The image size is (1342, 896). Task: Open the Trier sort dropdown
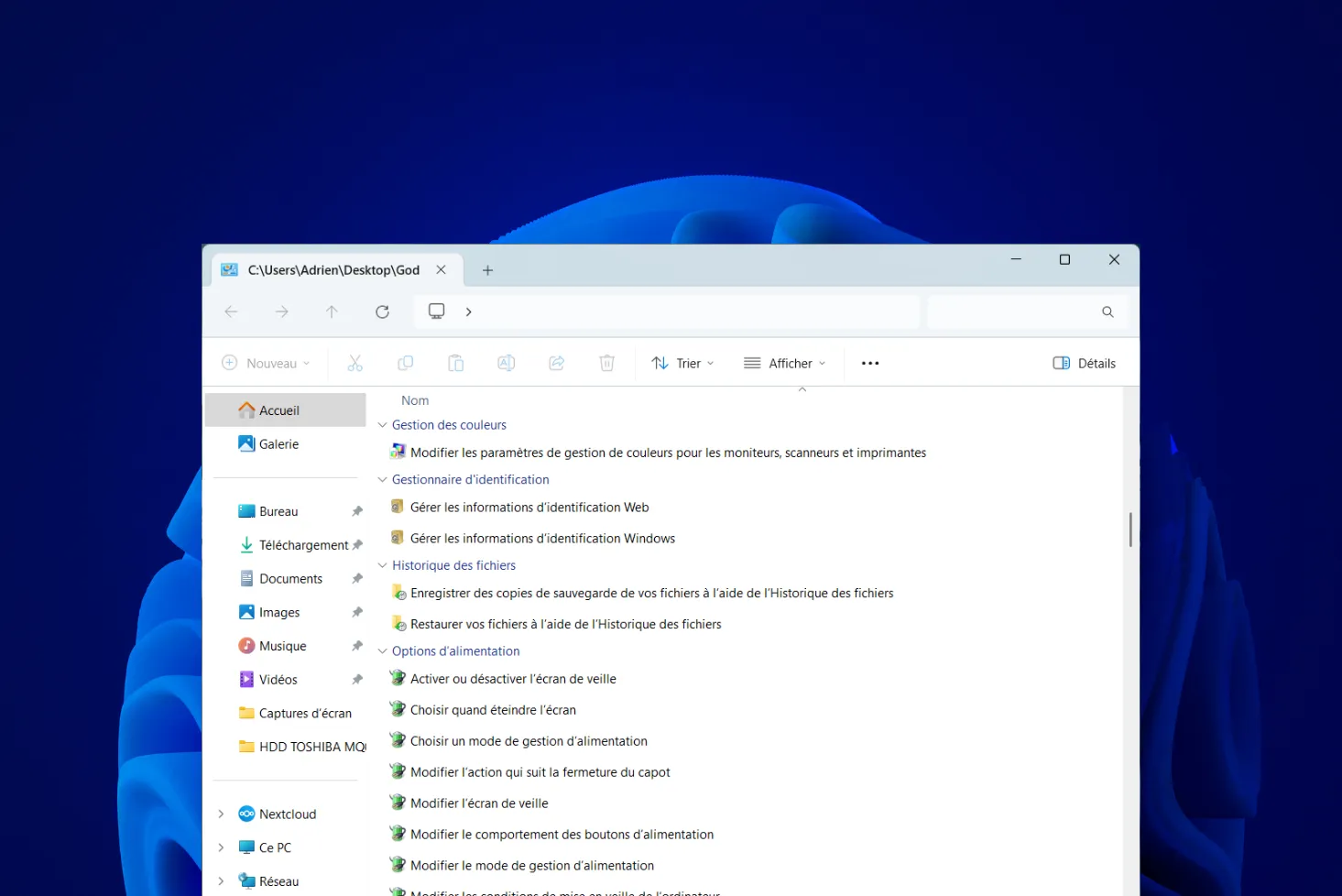(x=682, y=363)
